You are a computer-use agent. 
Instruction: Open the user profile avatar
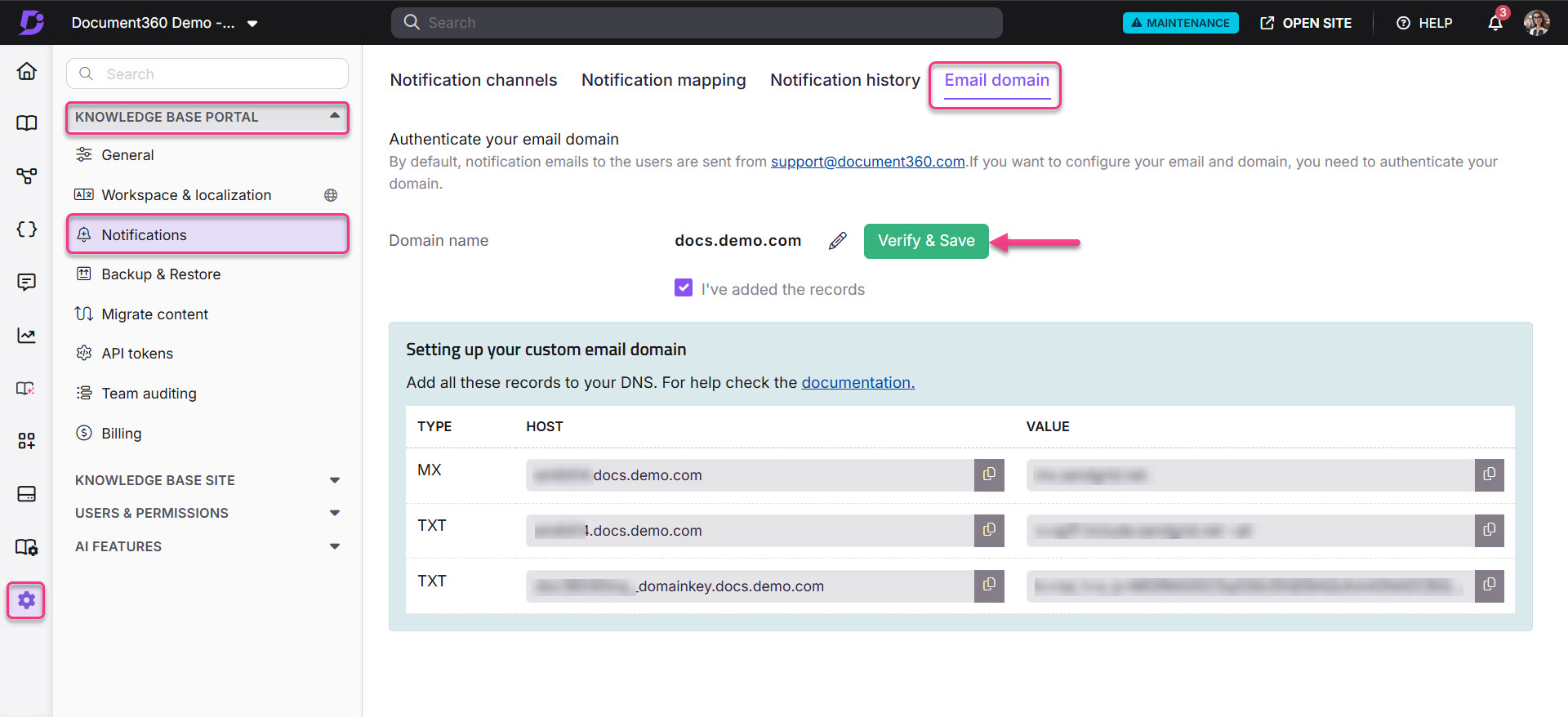tap(1537, 22)
